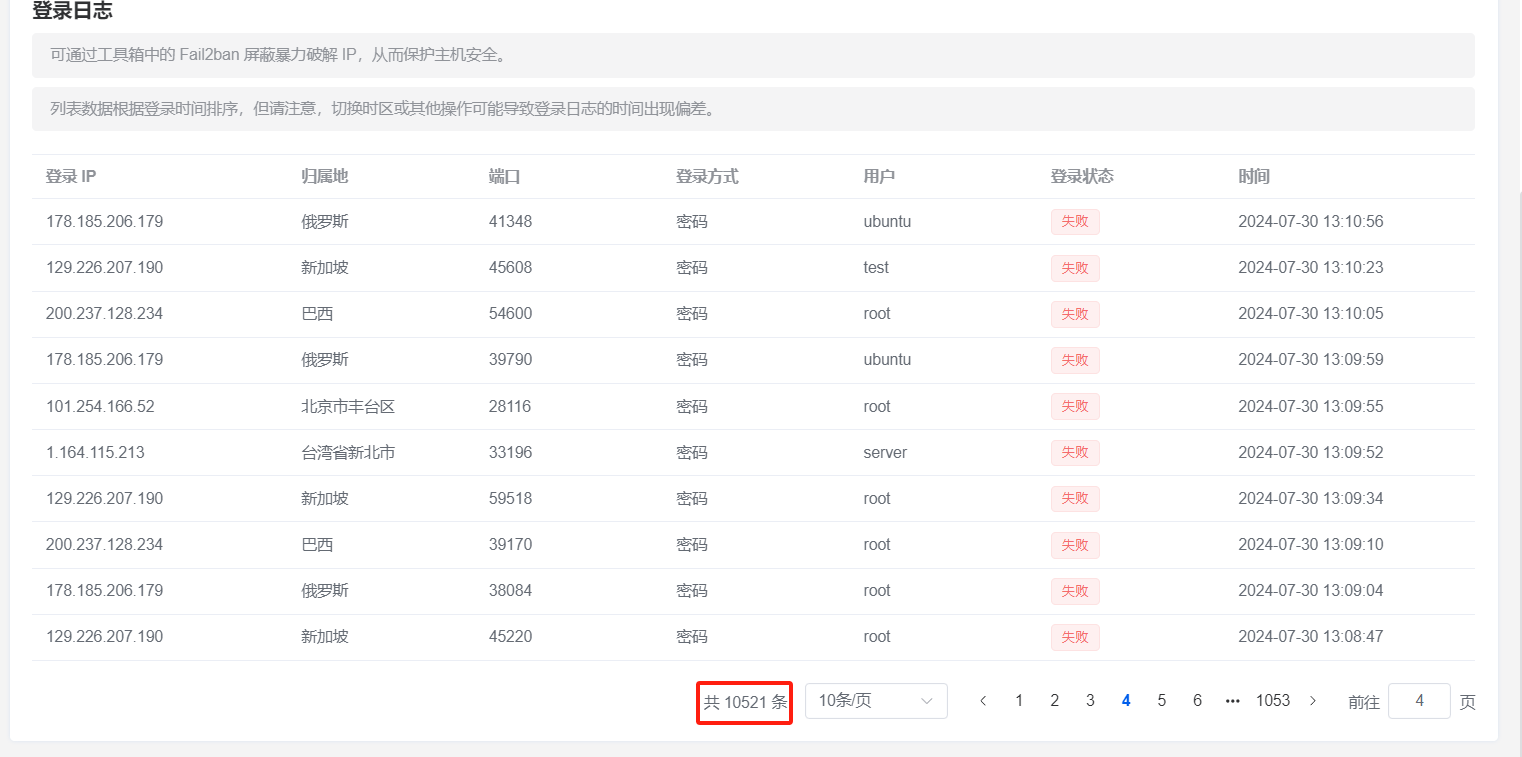Click port value 28116

510,407
